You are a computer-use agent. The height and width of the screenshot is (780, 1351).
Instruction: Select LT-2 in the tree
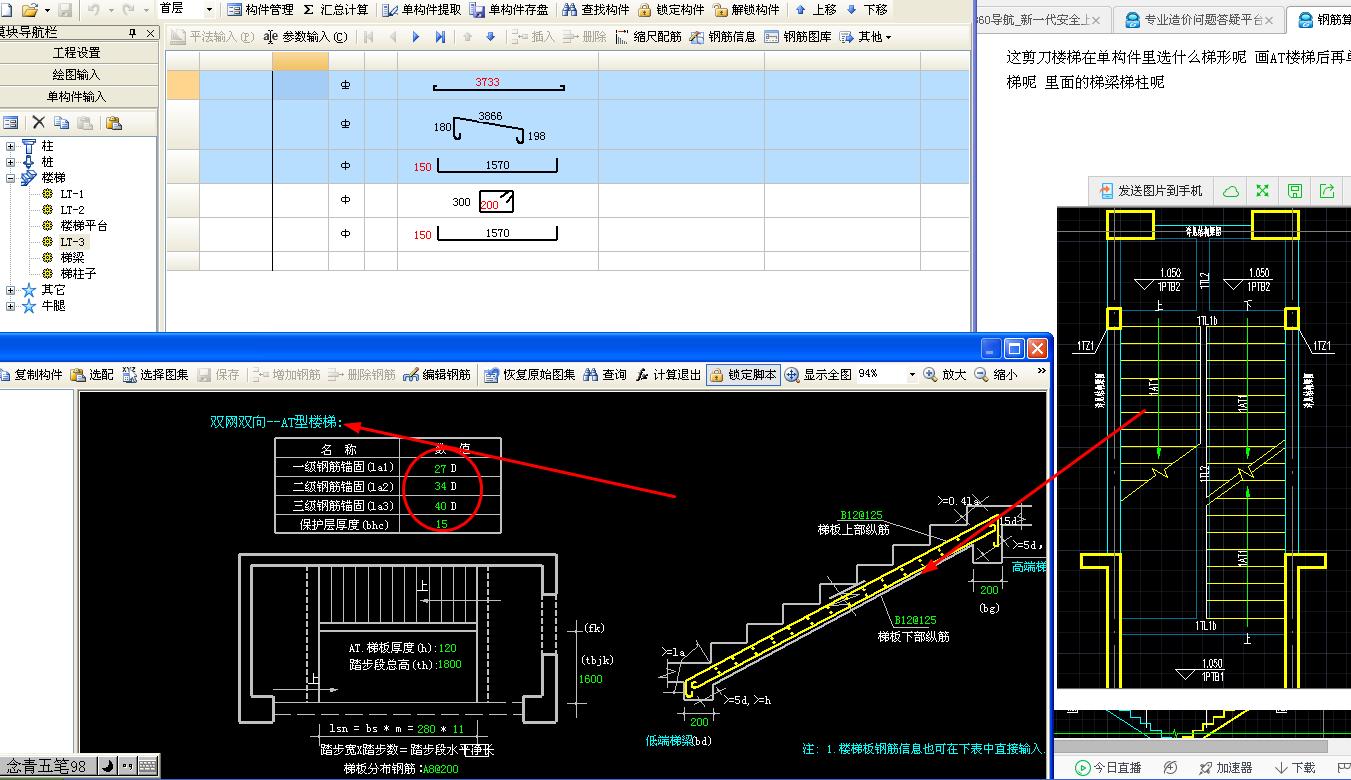click(72, 210)
